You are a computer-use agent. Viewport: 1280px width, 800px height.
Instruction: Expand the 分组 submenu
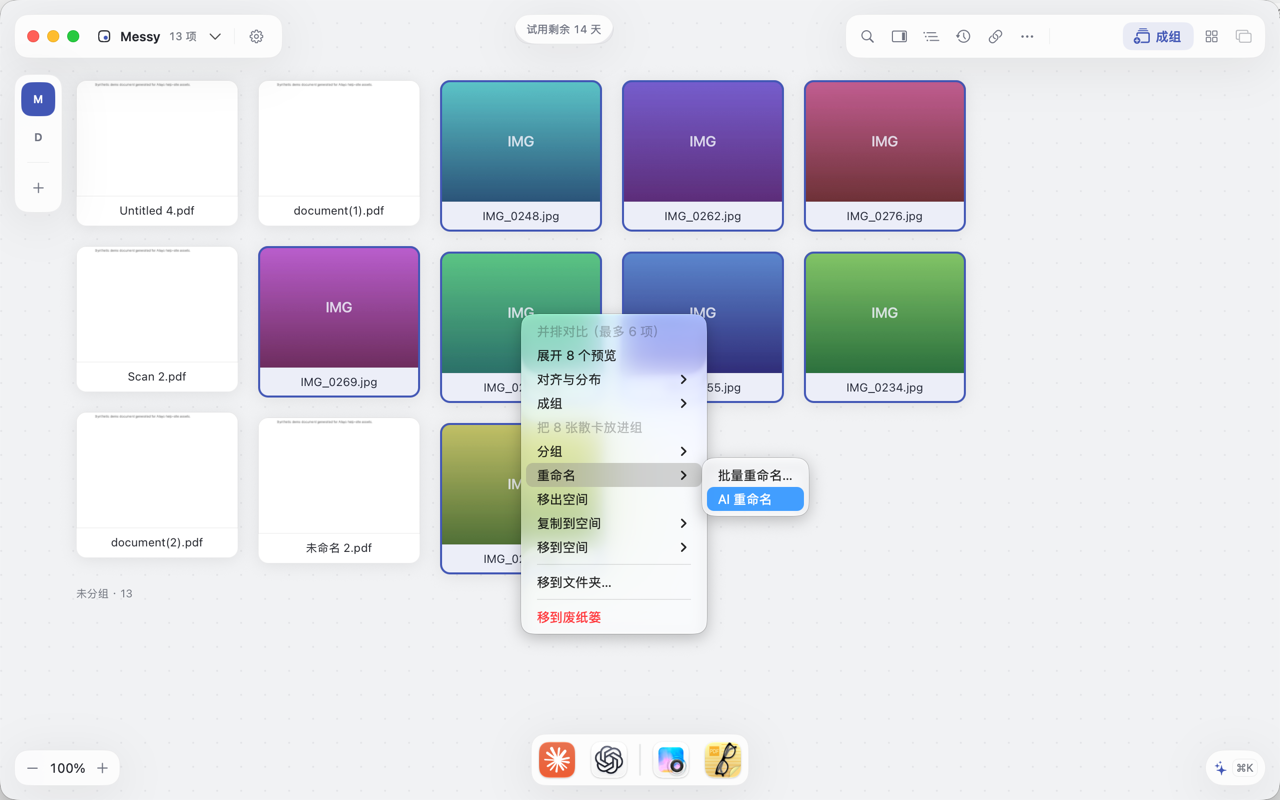613,452
